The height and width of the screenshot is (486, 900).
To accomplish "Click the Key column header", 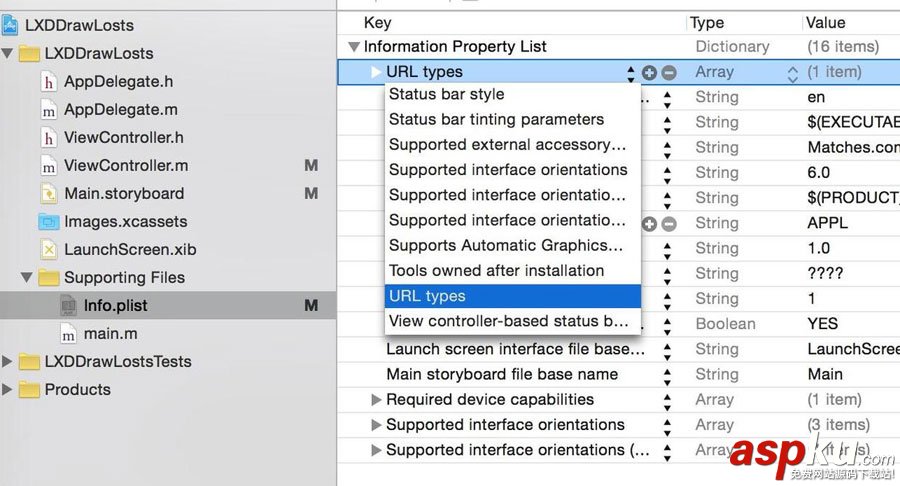I will [x=378, y=22].
